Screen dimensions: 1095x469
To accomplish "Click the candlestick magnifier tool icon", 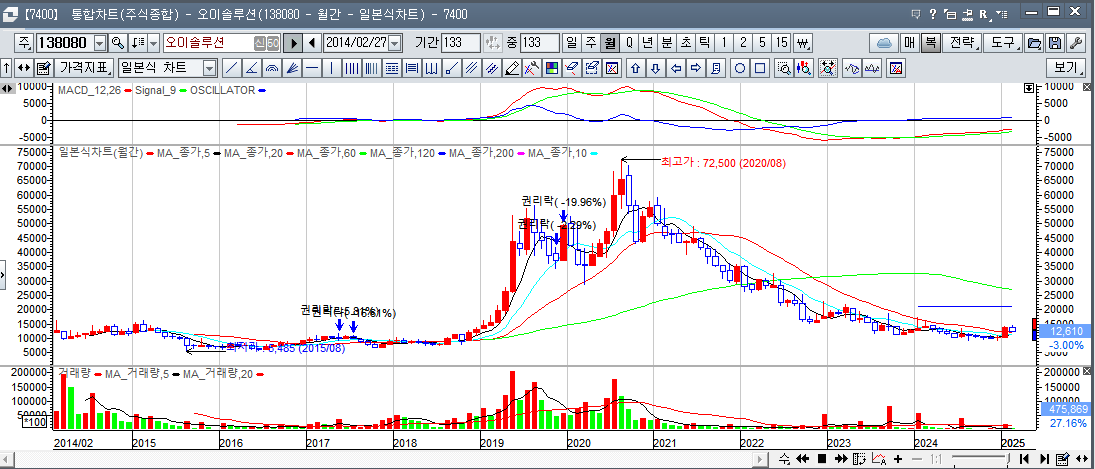I will (x=804, y=68).
